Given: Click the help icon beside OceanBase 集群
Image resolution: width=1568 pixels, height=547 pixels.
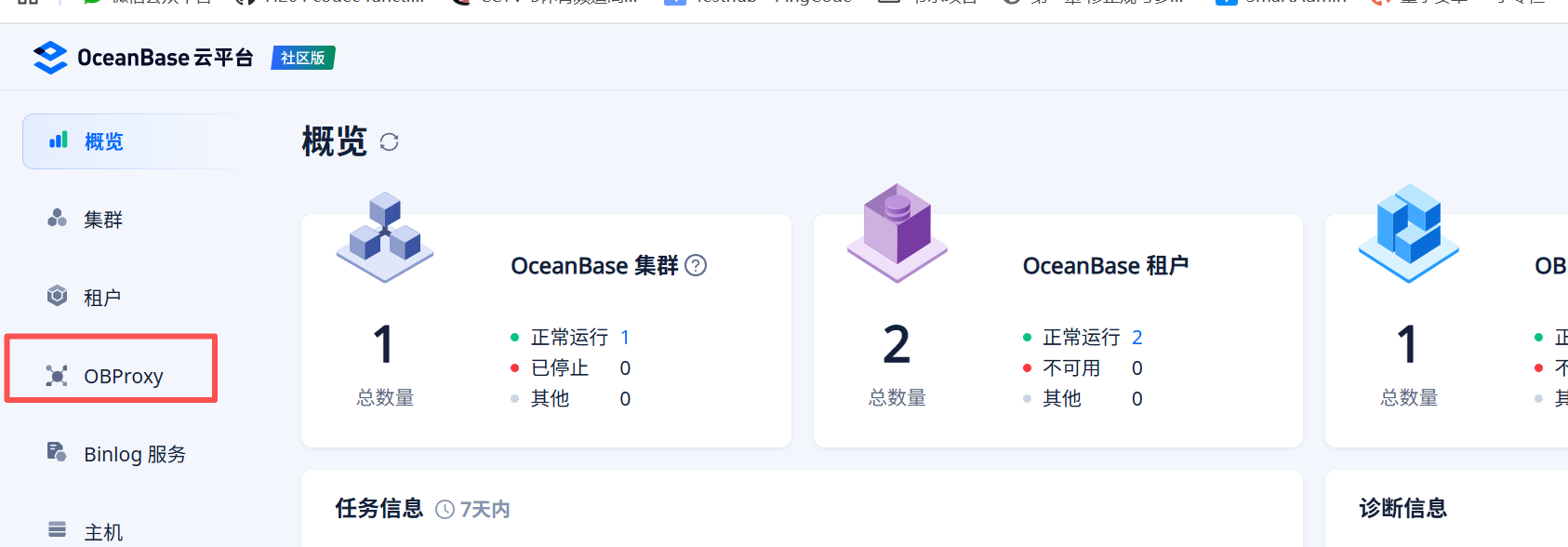Looking at the screenshot, I should tap(696, 266).
